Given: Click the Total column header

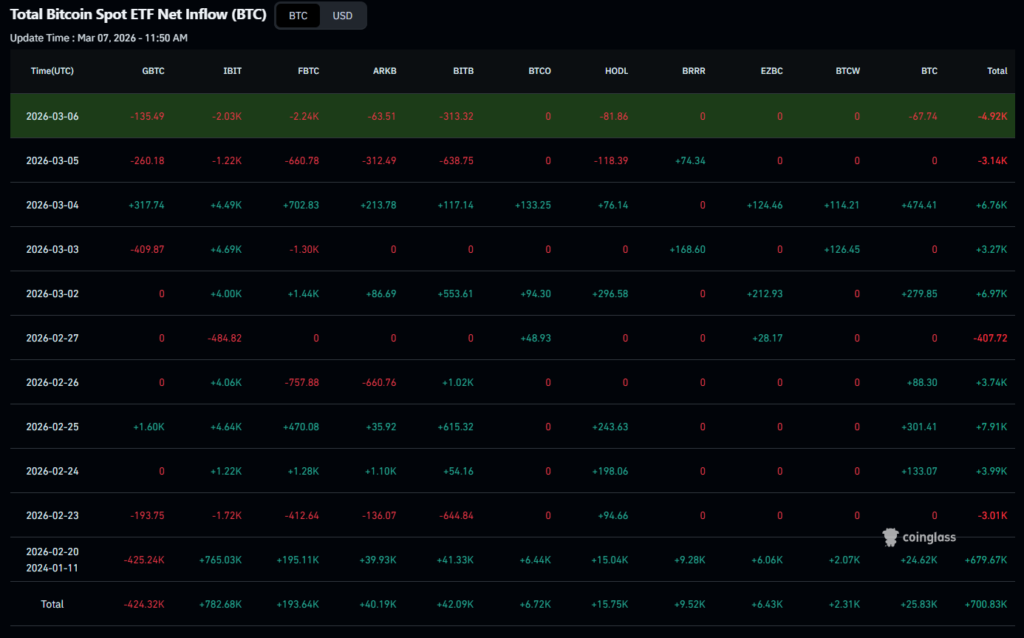Looking at the screenshot, I should [996, 71].
